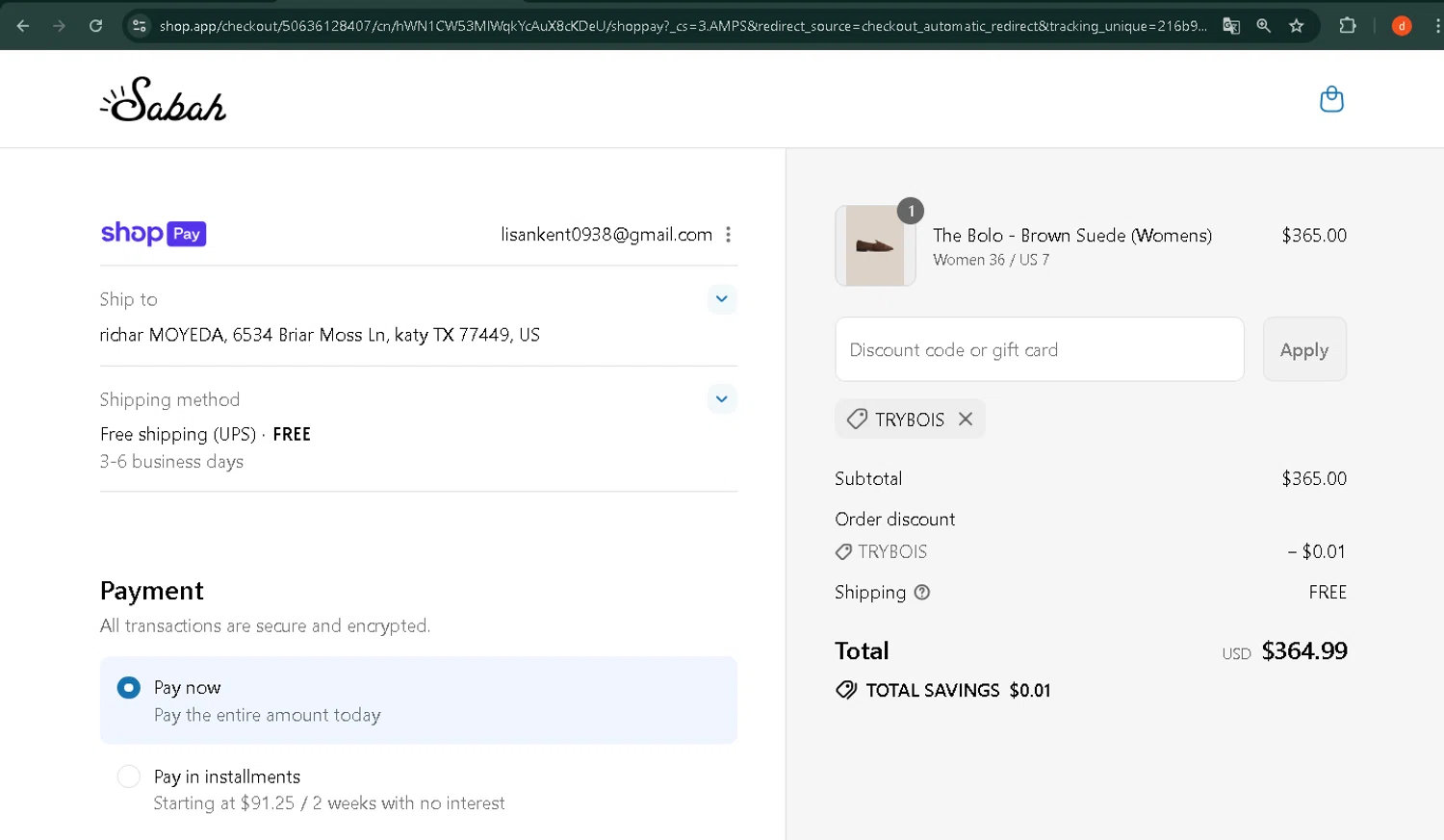This screenshot has height=840, width=1444.
Task: Open the shopping bag cart icon
Action: (1331, 99)
